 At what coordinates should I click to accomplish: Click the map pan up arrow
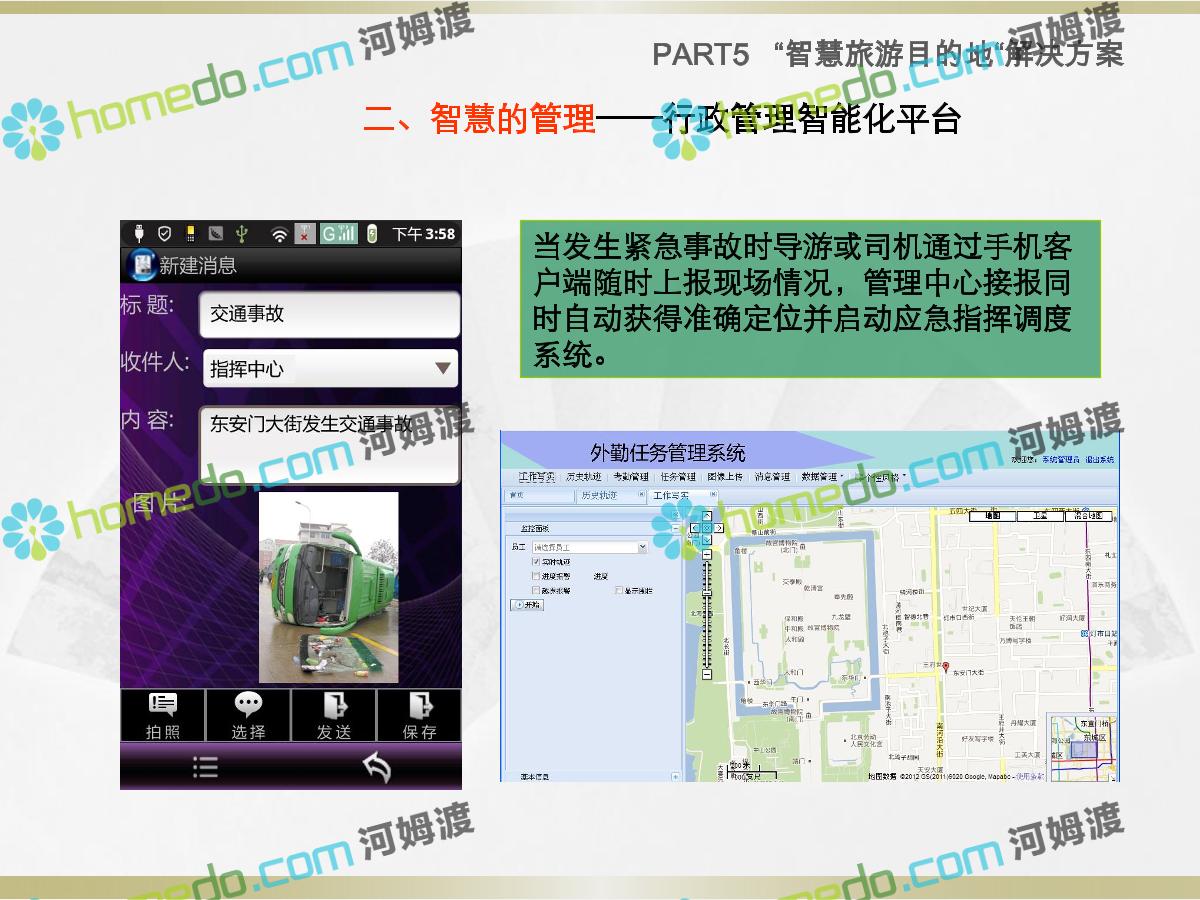(x=707, y=516)
